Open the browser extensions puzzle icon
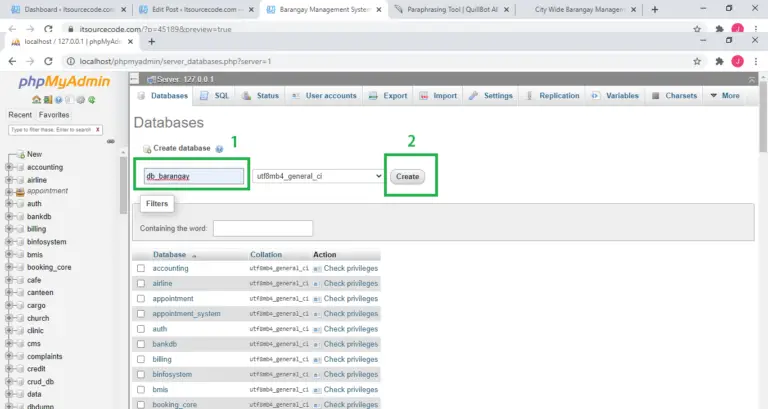The width and height of the screenshot is (768, 409). 718,61
